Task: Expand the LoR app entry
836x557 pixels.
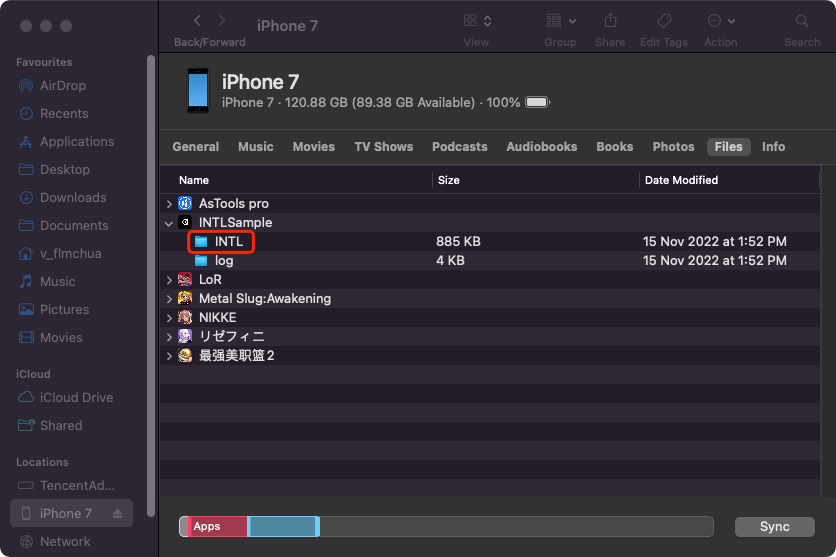Action: point(169,280)
